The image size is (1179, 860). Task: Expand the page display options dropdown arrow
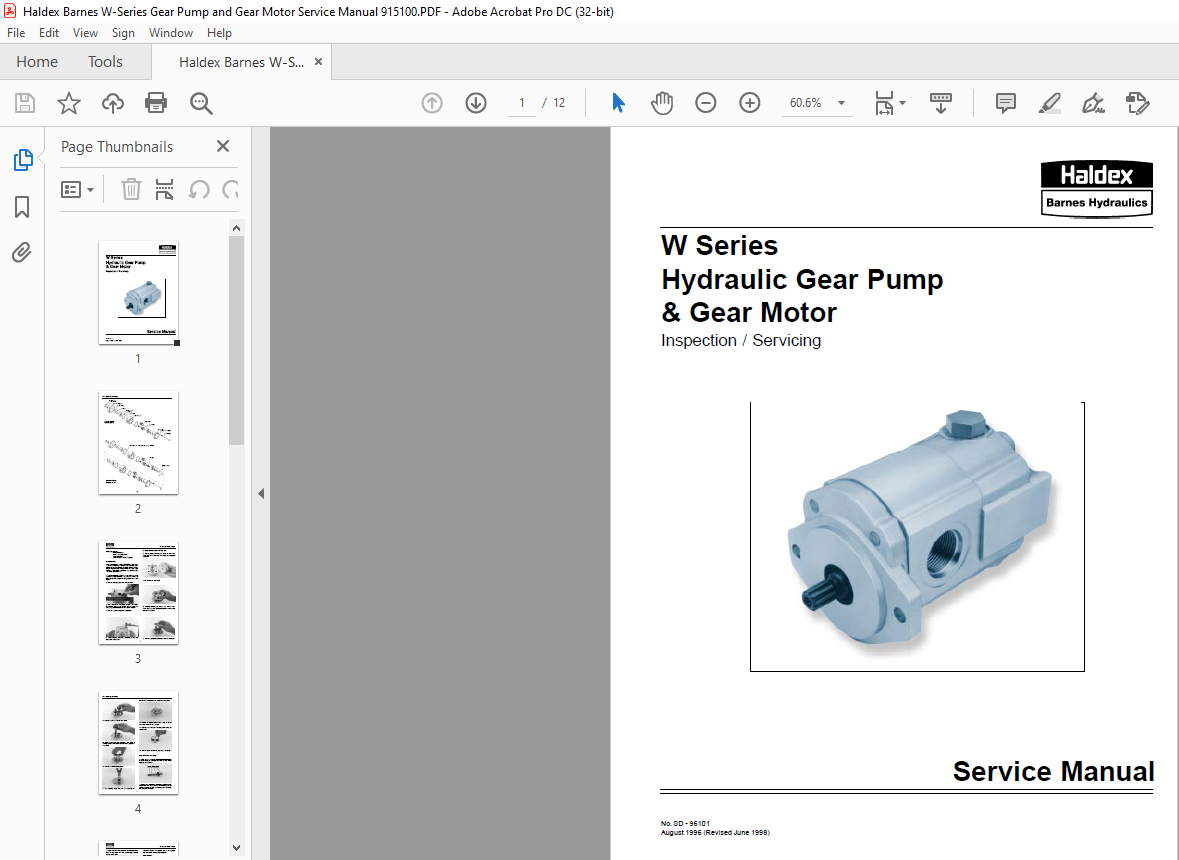902,103
